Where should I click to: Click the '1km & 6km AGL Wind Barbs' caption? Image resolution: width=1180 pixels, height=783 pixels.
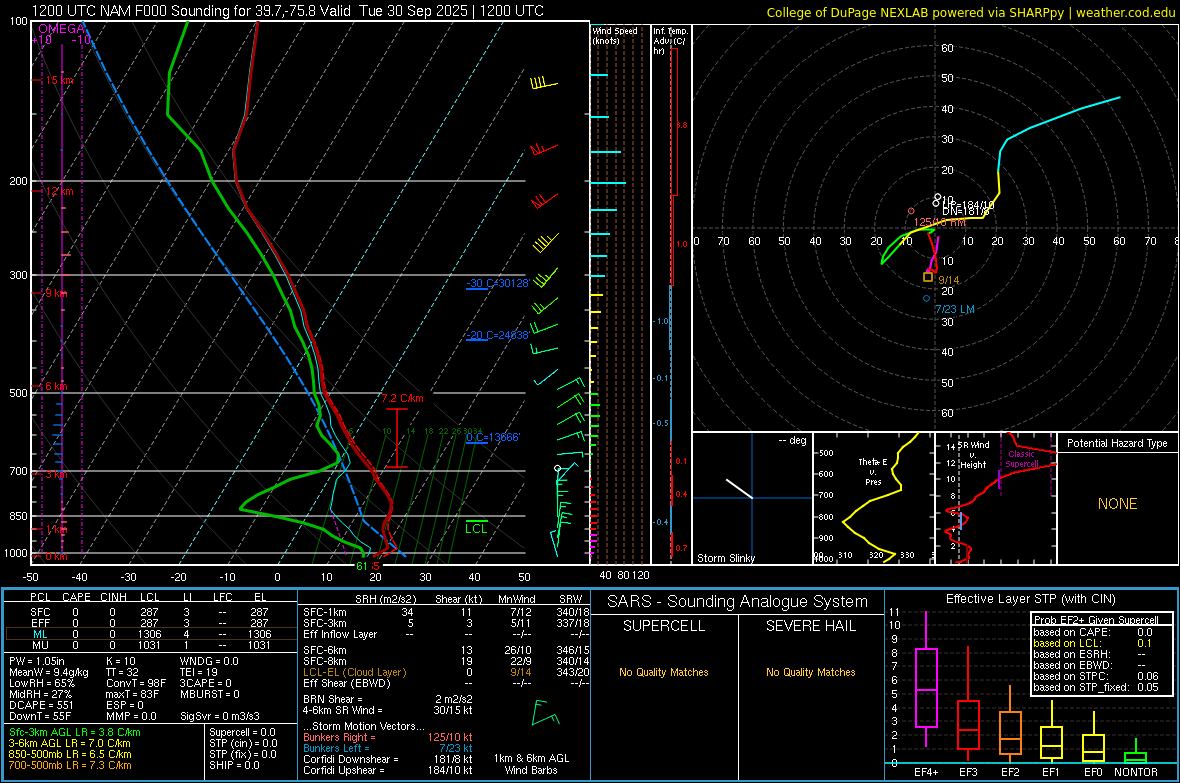tap(531, 764)
